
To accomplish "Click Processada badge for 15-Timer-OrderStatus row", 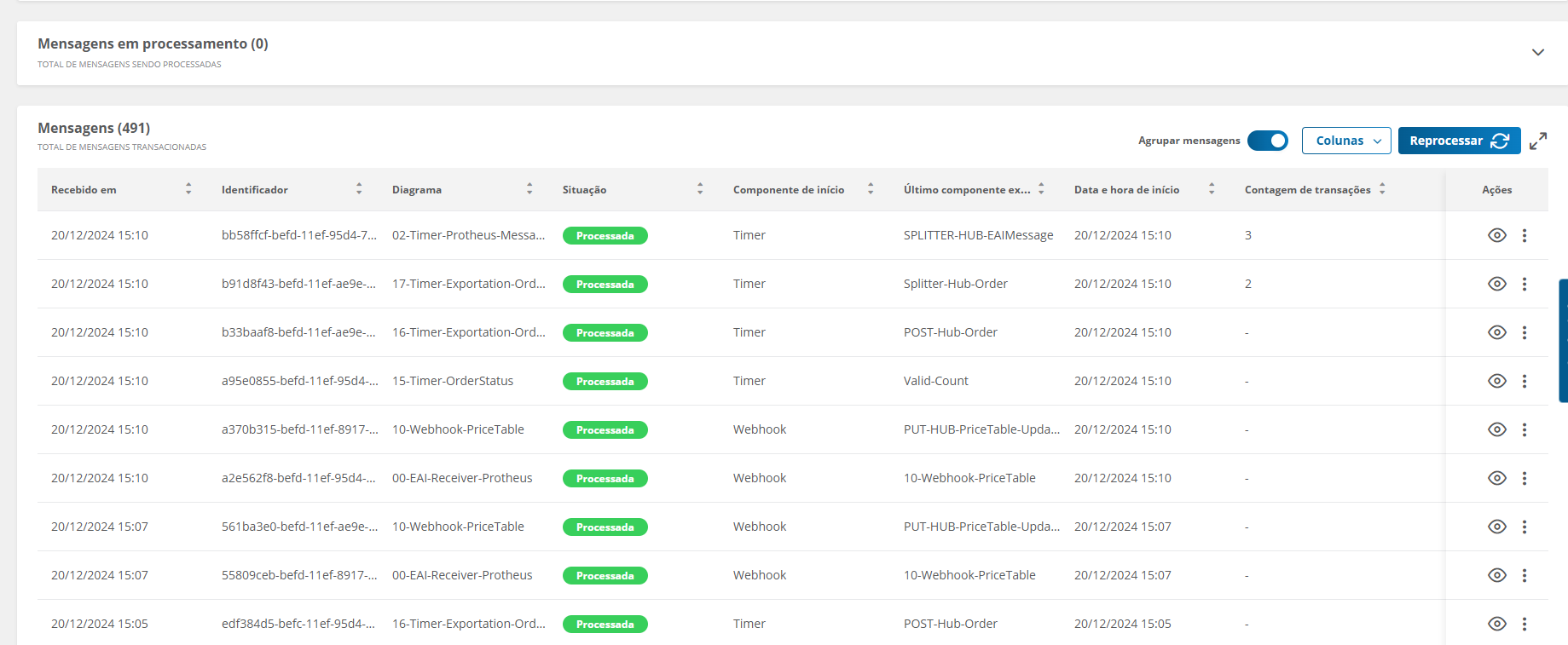I will tap(605, 381).
